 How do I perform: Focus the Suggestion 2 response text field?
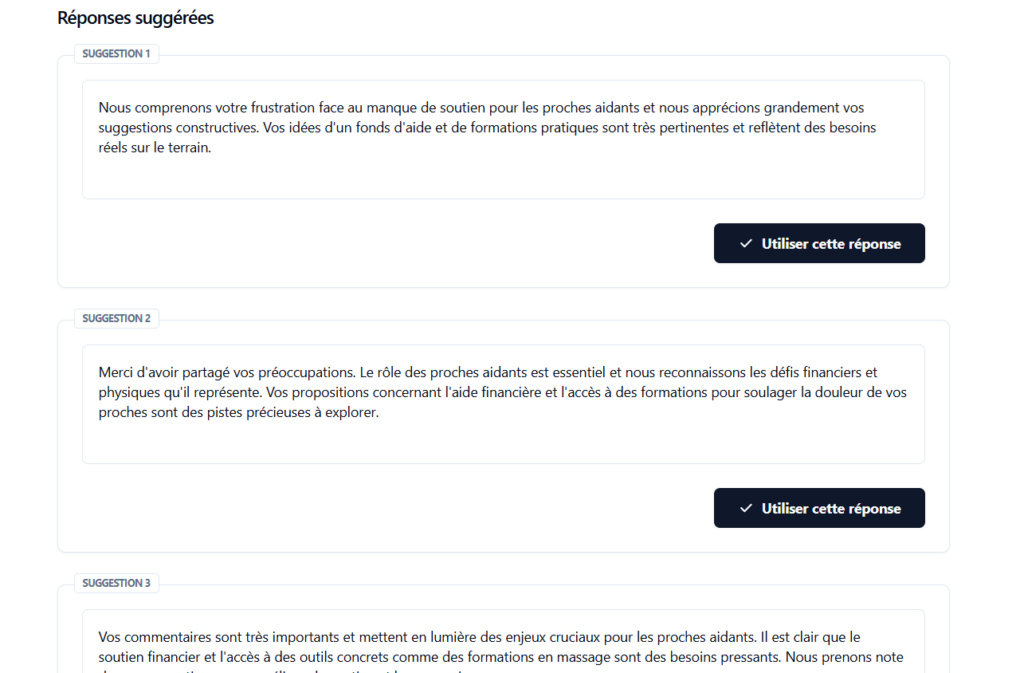503,404
